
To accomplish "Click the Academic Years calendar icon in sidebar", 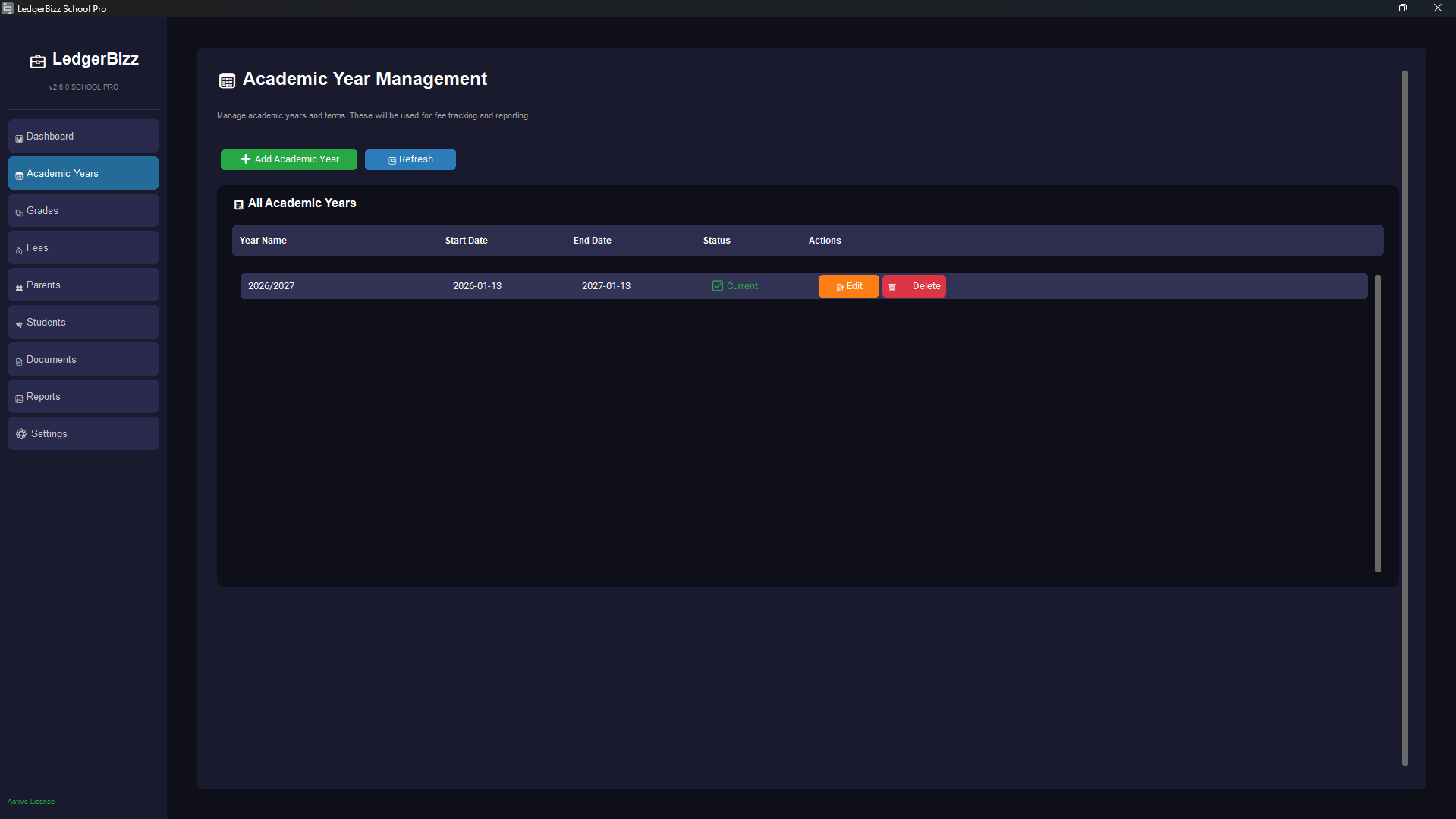I will tap(19, 175).
